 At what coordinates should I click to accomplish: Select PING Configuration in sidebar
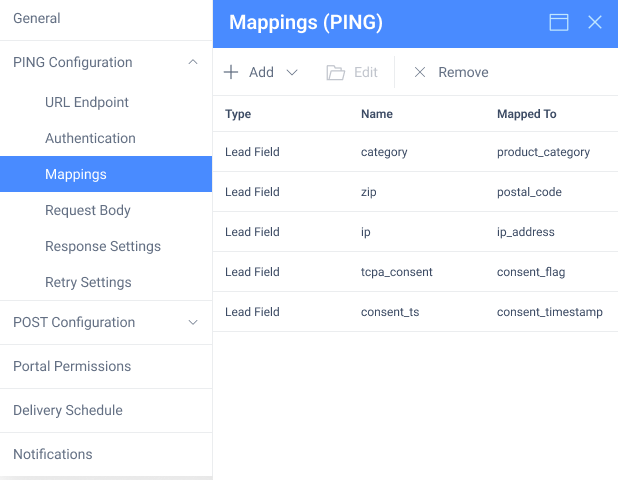click(x=106, y=62)
